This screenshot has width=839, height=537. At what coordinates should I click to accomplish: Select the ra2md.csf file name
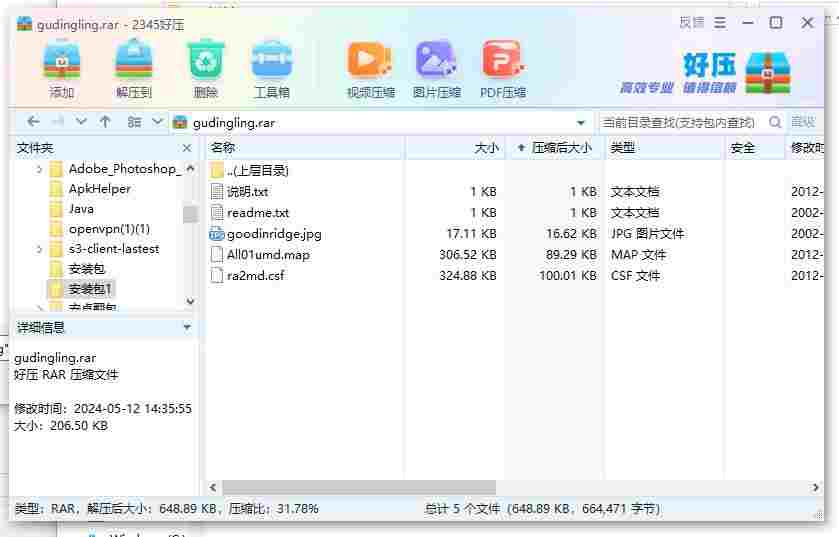[x=255, y=275]
